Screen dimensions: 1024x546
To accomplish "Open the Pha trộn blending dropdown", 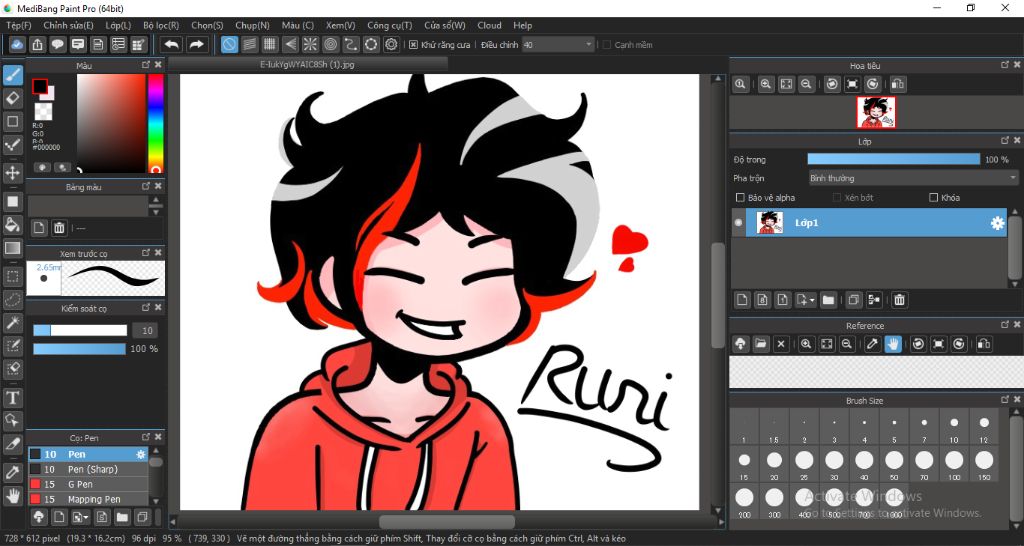I will (913, 178).
